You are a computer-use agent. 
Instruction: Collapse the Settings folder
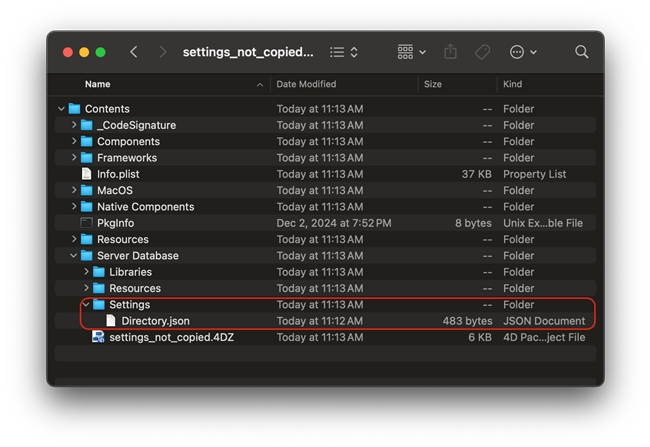point(86,305)
